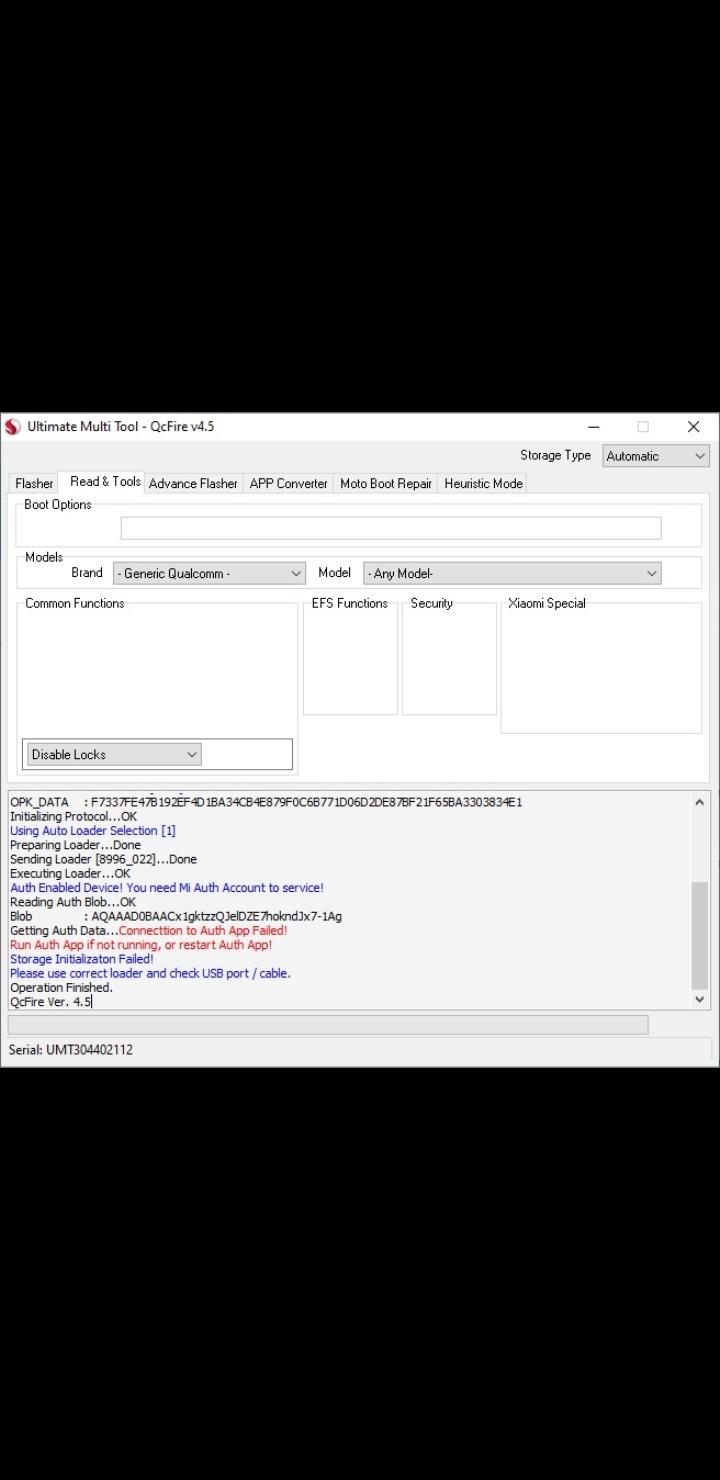Click the Blob value line
The height and width of the screenshot is (1480, 720).
[x=176, y=916]
